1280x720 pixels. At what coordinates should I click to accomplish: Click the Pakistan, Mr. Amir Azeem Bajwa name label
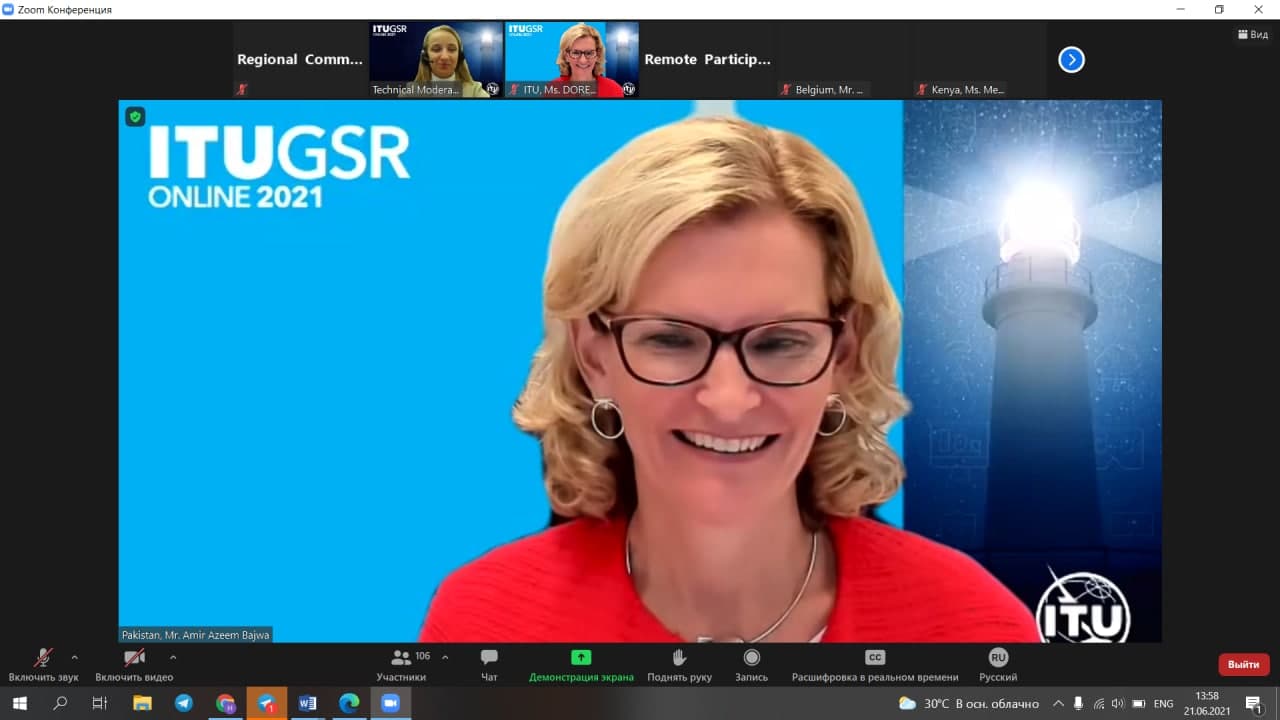[x=195, y=635]
